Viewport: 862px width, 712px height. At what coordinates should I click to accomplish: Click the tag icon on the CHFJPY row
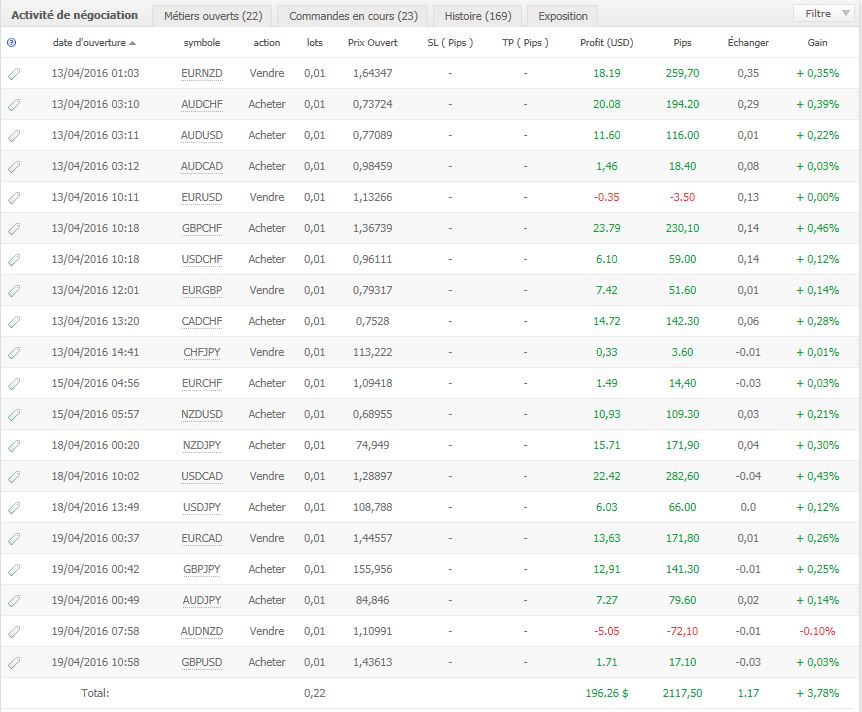(x=14, y=352)
